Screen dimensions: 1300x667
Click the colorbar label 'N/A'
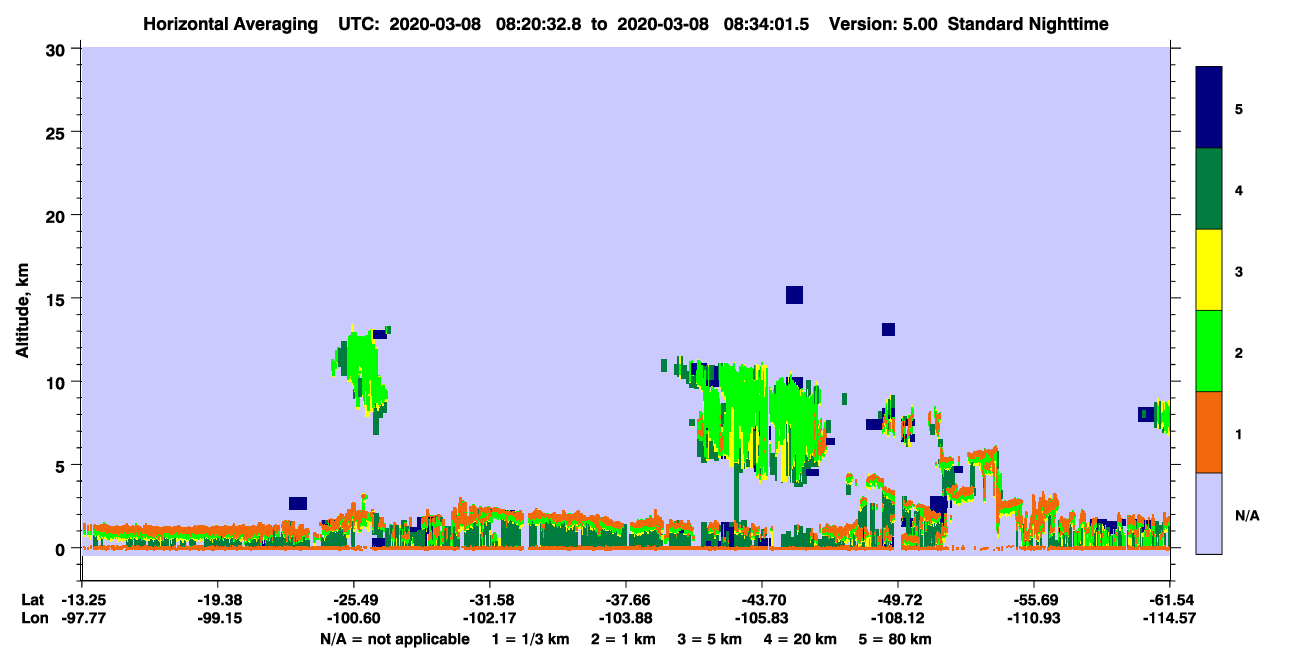coord(1247,515)
